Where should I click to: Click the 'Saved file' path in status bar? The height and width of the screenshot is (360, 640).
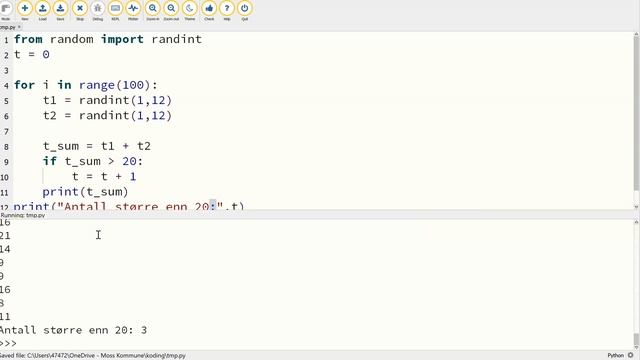93,356
